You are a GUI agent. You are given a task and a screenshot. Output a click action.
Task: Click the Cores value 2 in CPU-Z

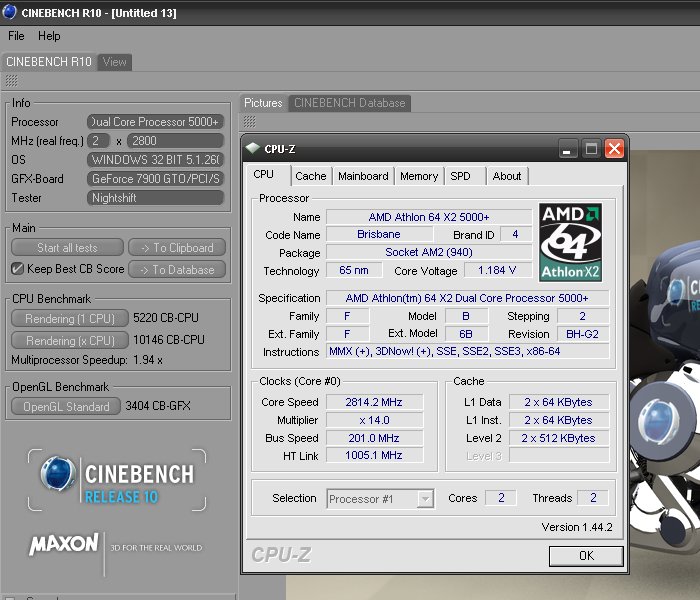501,498
